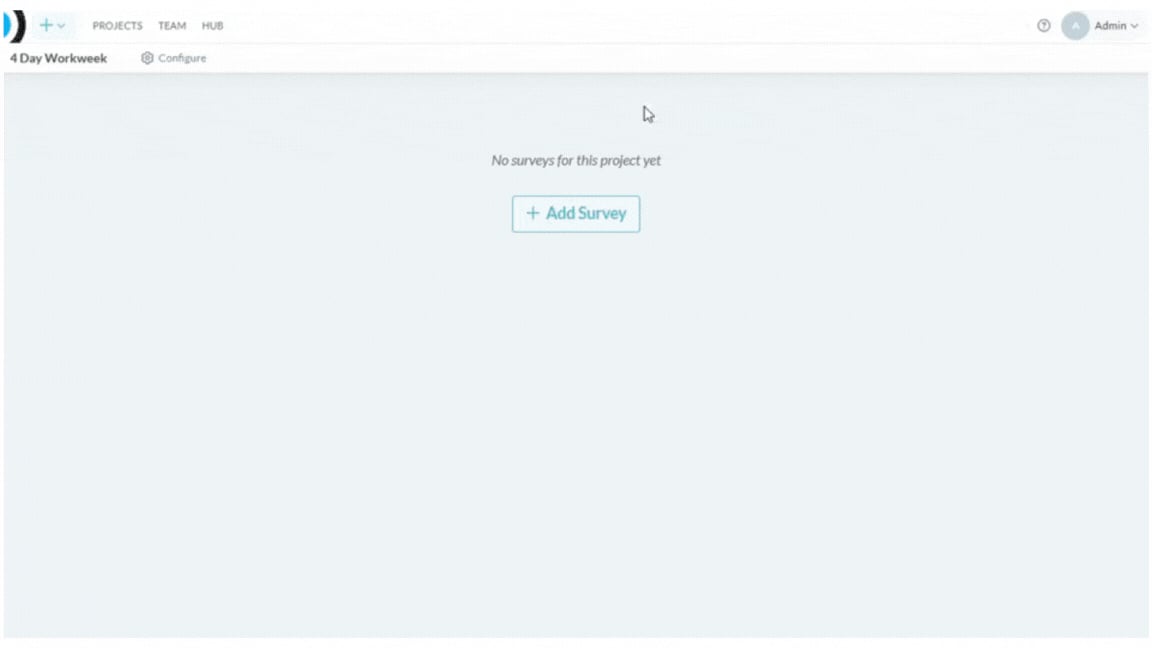Go to the TEAM menu
1152x648 pixels.
pyautogui.click(x=172, y=26)
